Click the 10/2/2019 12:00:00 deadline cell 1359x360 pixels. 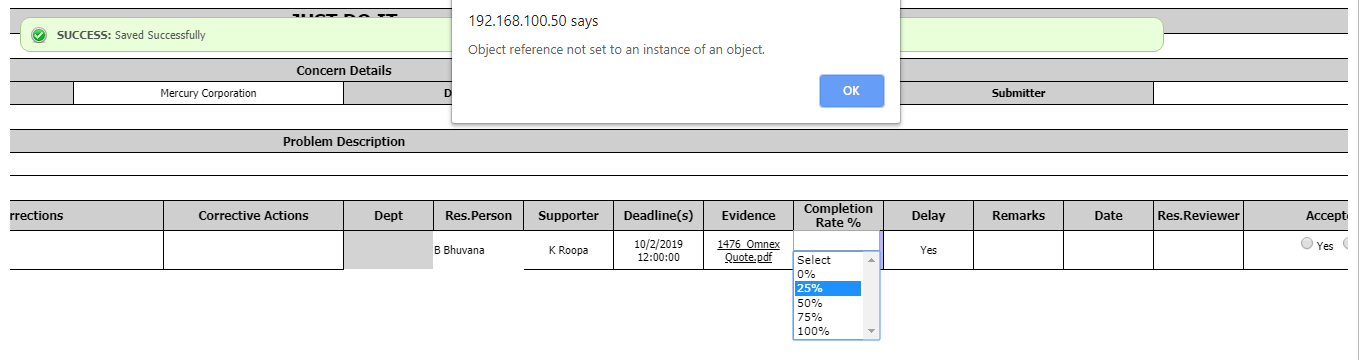658,250
